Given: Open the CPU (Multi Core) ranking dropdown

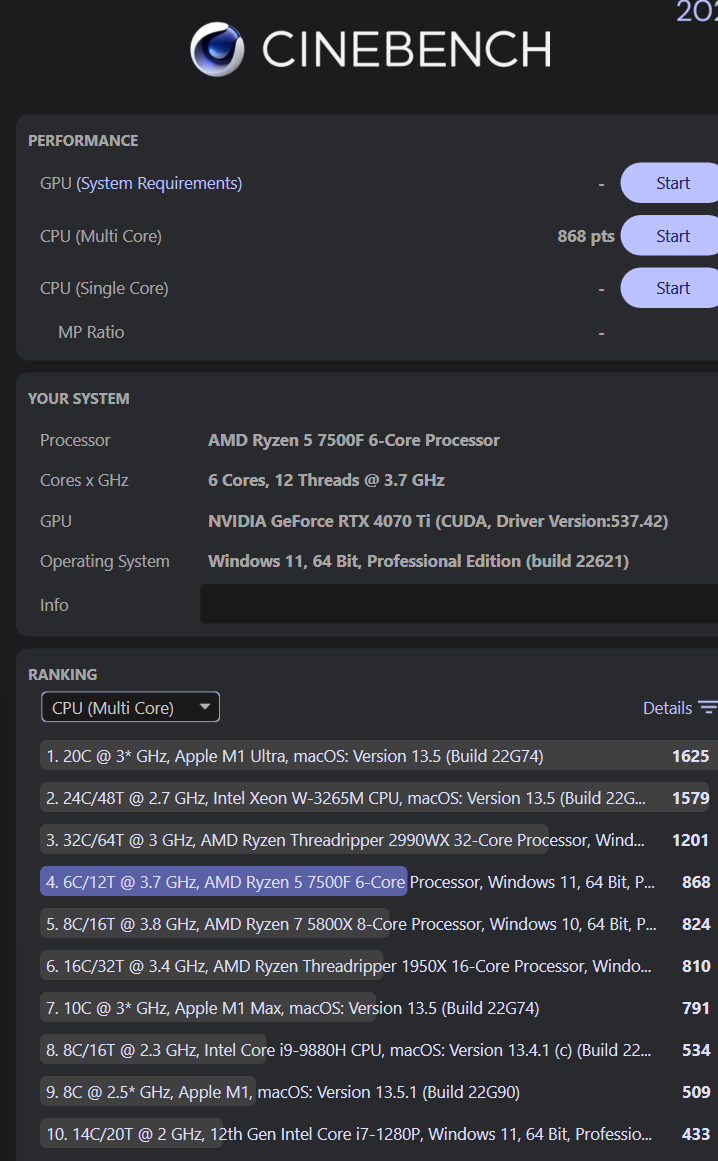Looking at the screenshot, I should (x=130, y=708).
